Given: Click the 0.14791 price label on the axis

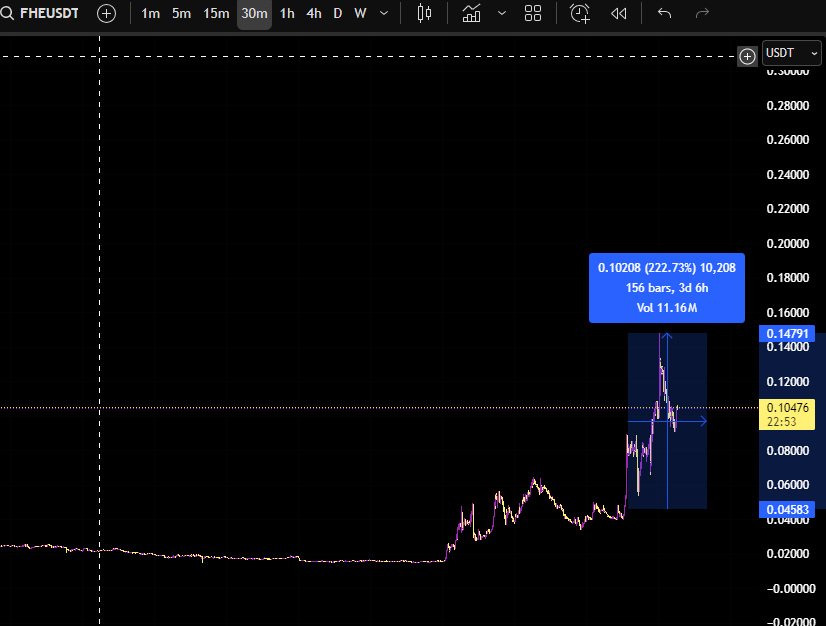Looking at the screenshot, I should pyautogui.click(x=787, y=334).
